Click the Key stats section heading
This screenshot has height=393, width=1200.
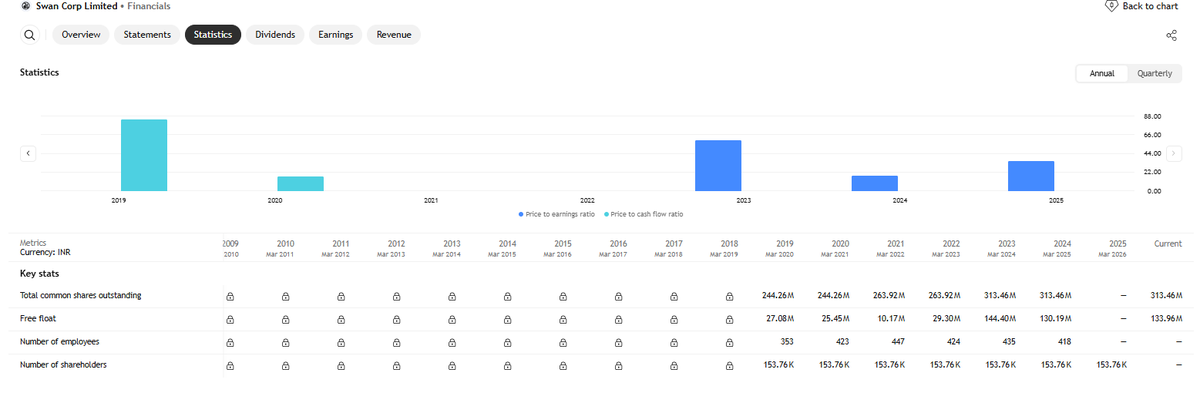(x=38, y=273)
